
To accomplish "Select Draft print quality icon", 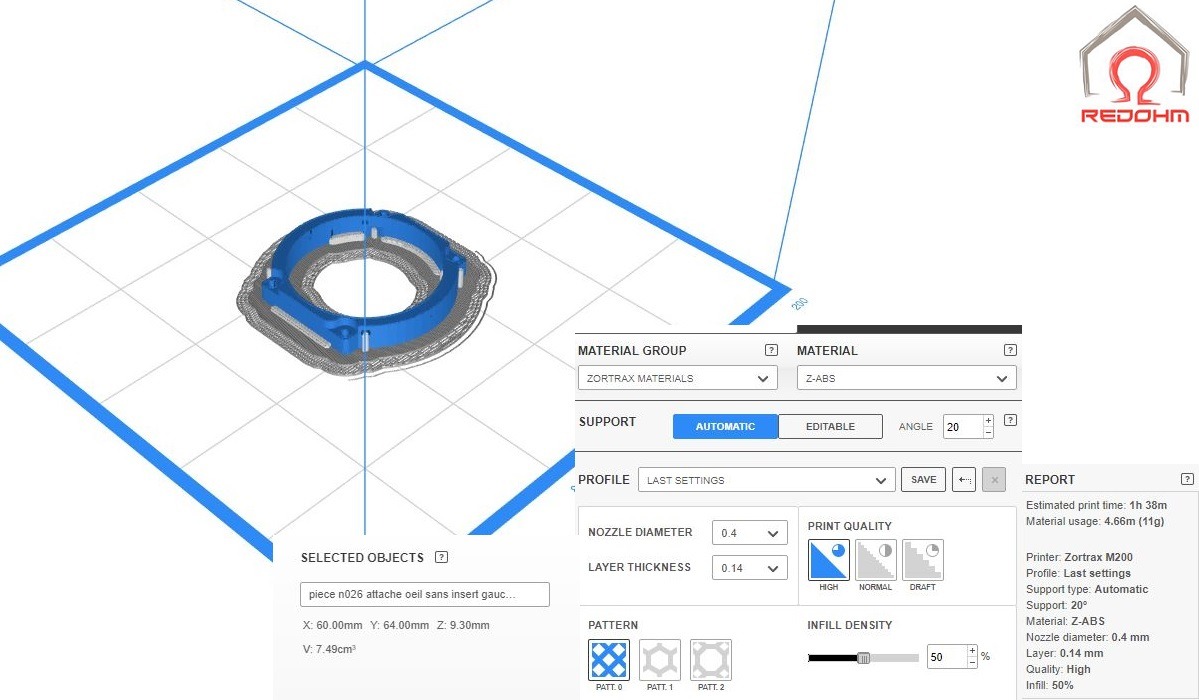I will tap(923, 560).
